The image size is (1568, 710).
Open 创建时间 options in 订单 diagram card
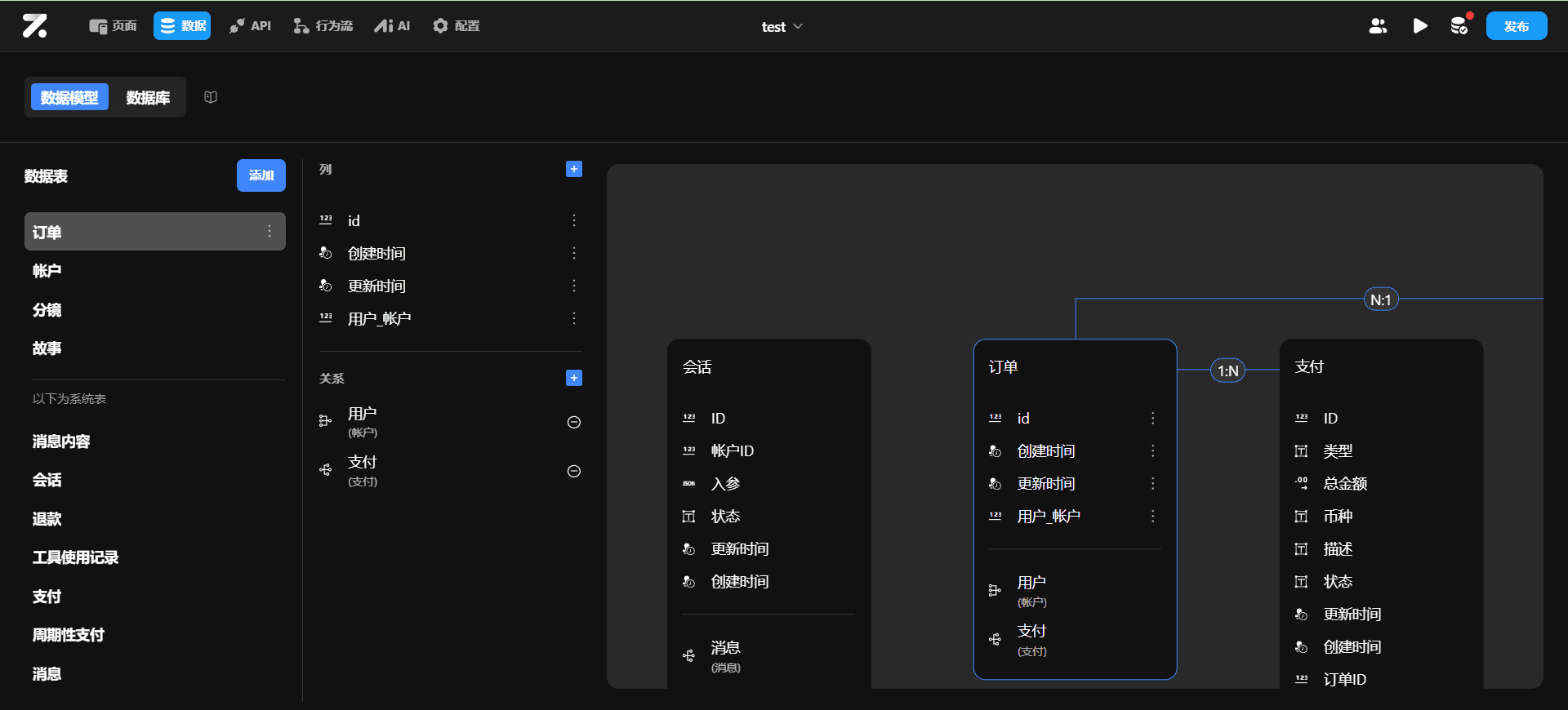coord(1153,450)
